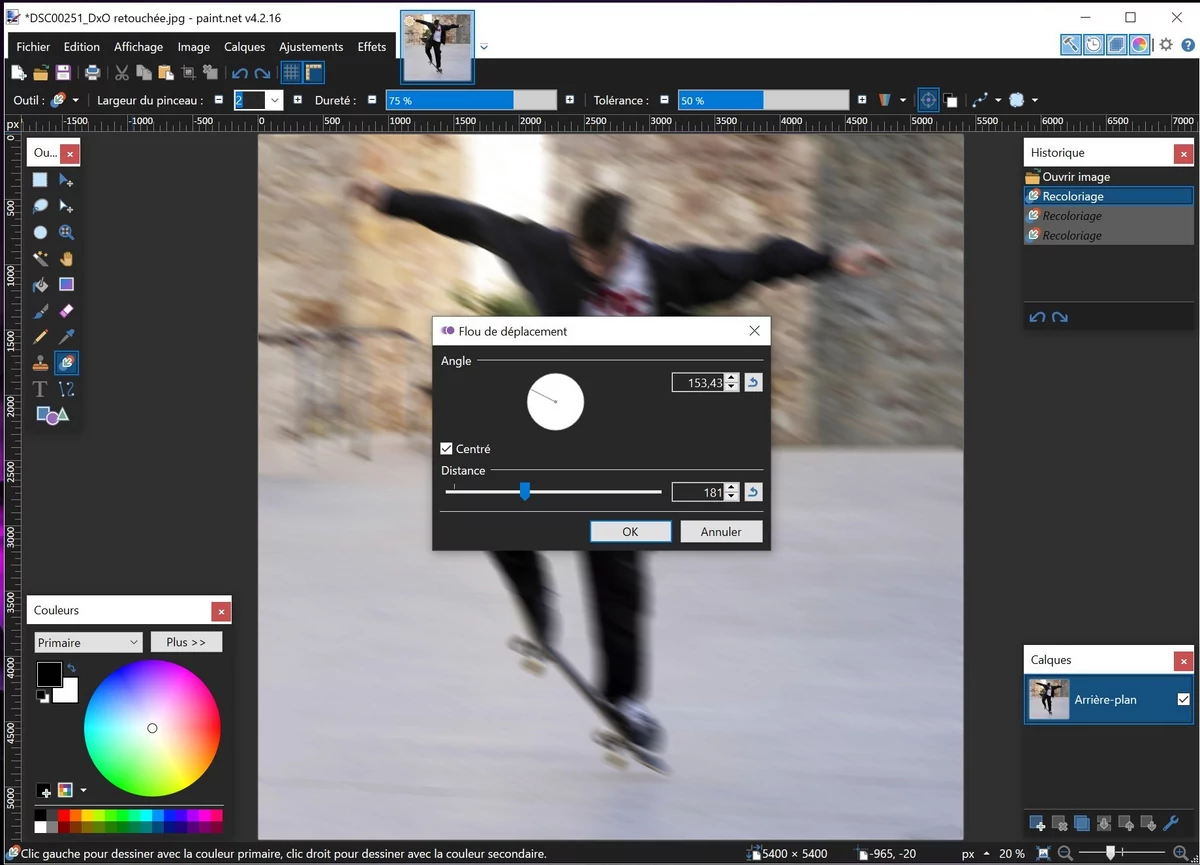Click the New file icon
1200x865 pixels.
pyautogui.click(x=18, y=72)
